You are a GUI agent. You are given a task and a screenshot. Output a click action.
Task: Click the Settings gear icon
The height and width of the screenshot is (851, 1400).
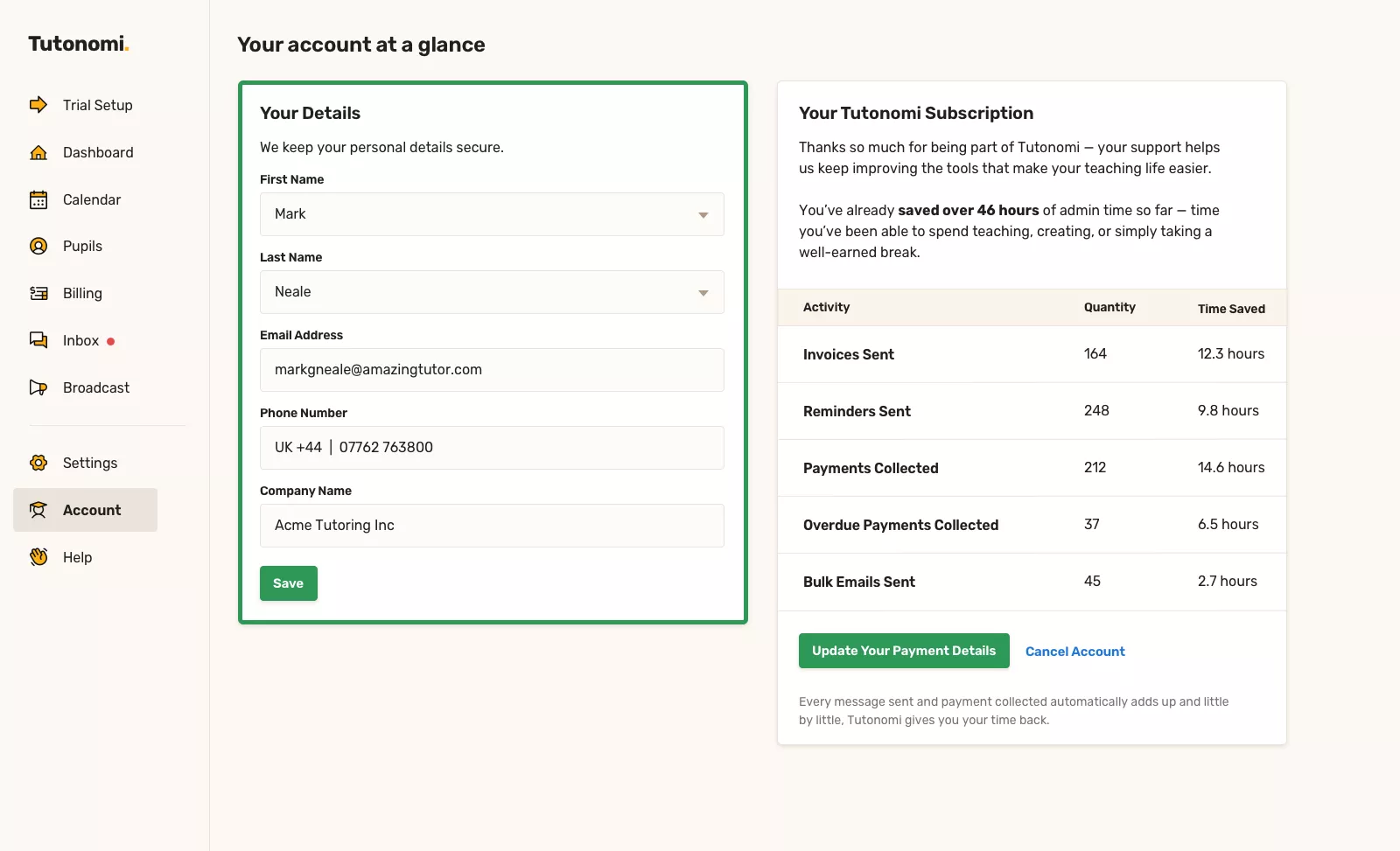pyautogui.click(x=38, y=463)
